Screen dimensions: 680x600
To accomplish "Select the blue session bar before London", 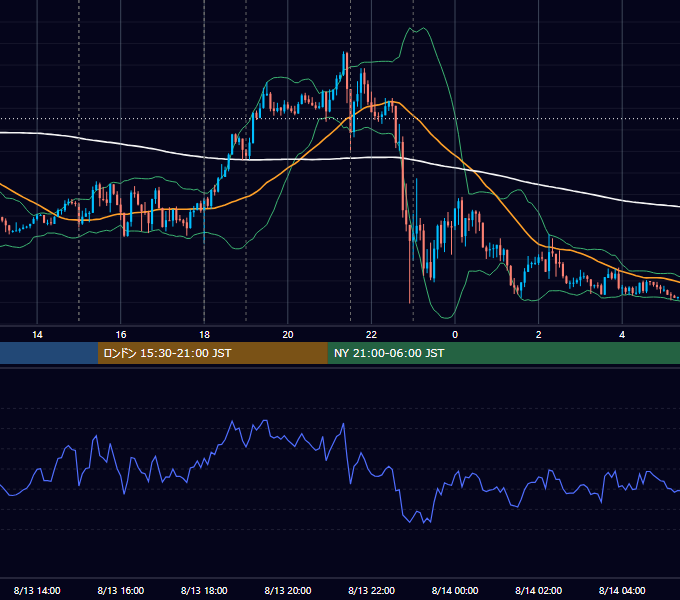I will pos(49,353).
